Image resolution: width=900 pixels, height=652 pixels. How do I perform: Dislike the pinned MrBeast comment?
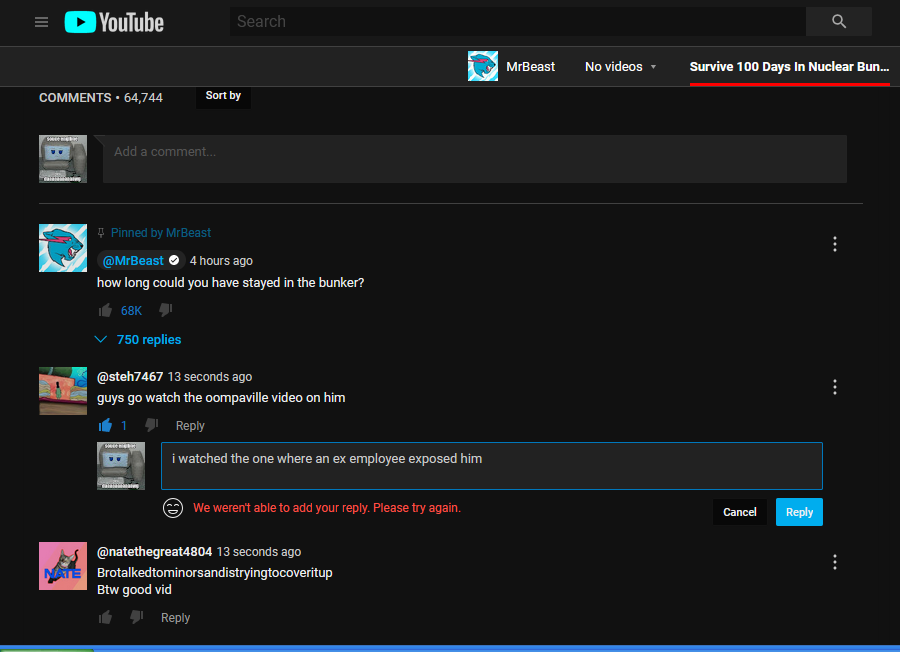click(165, 311)
